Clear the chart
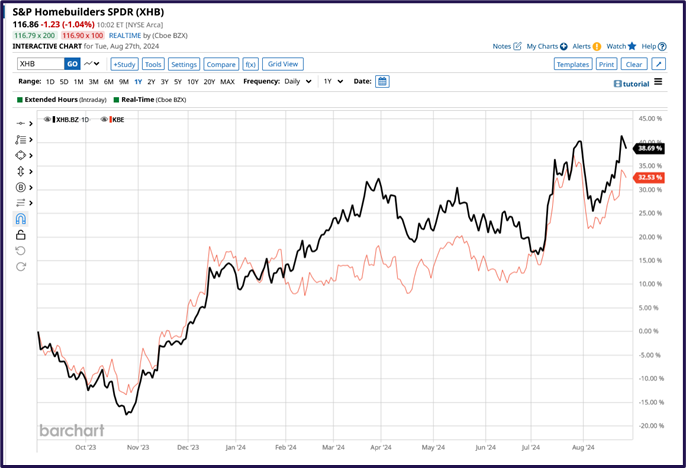This screenshot has width=686, height=468. pyautogui.click(x=634, y=64)
